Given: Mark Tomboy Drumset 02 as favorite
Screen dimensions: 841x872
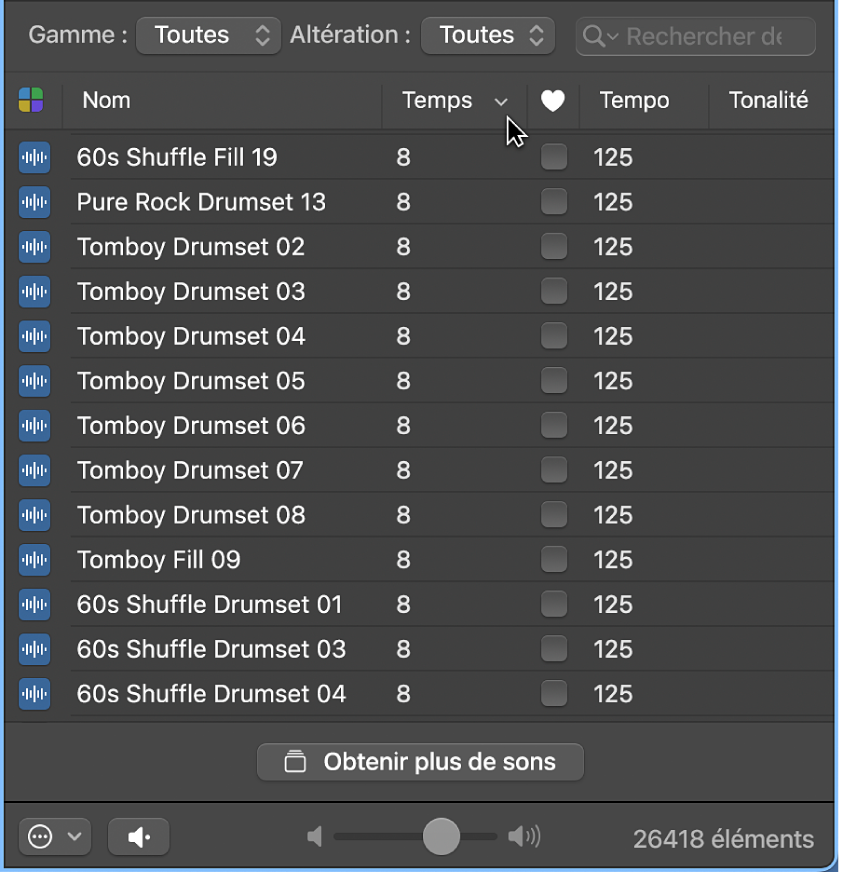Looking at the screenshot, I should click(x=553, y=247).
